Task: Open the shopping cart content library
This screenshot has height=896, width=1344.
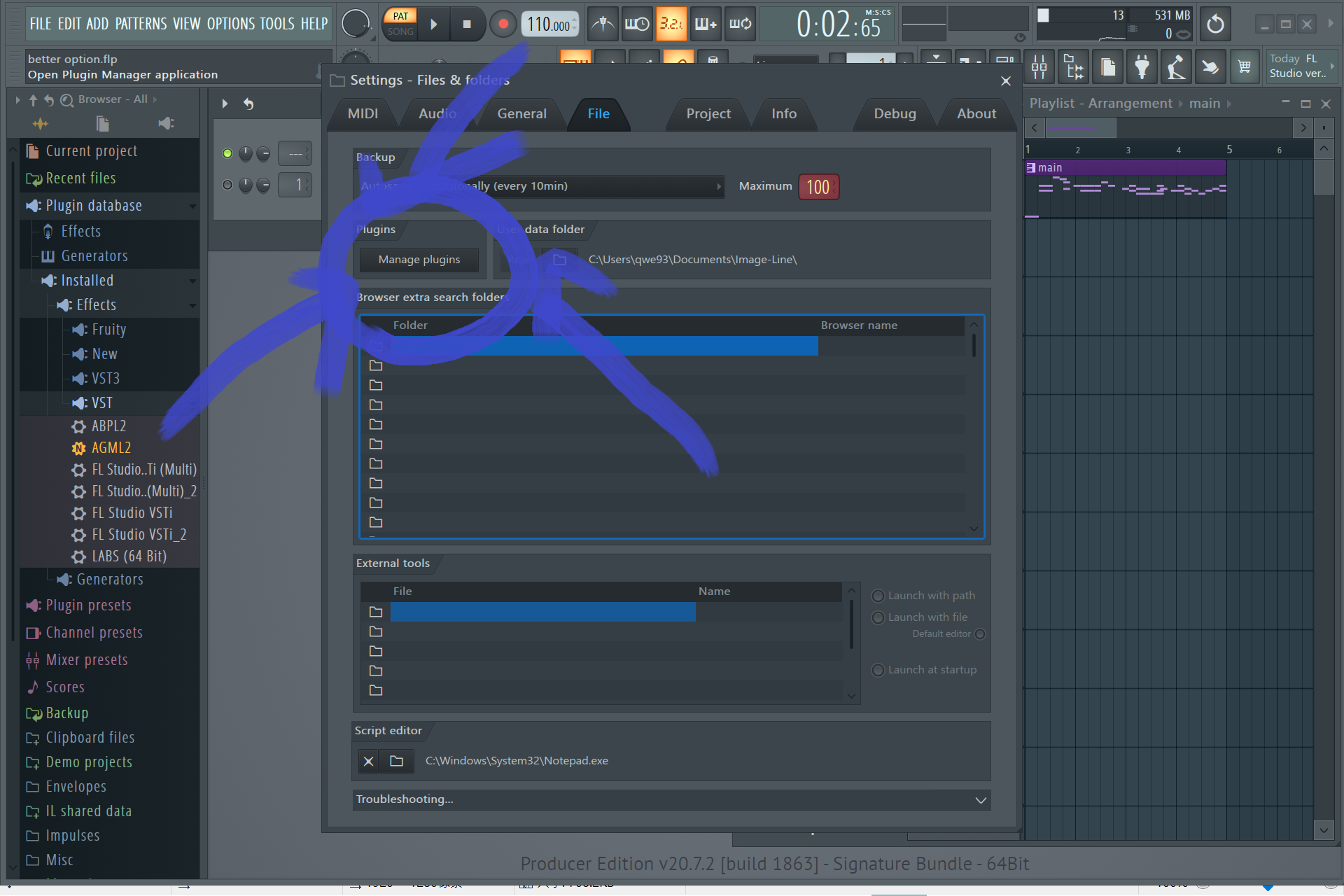Action: click(x=1244, y=67)
